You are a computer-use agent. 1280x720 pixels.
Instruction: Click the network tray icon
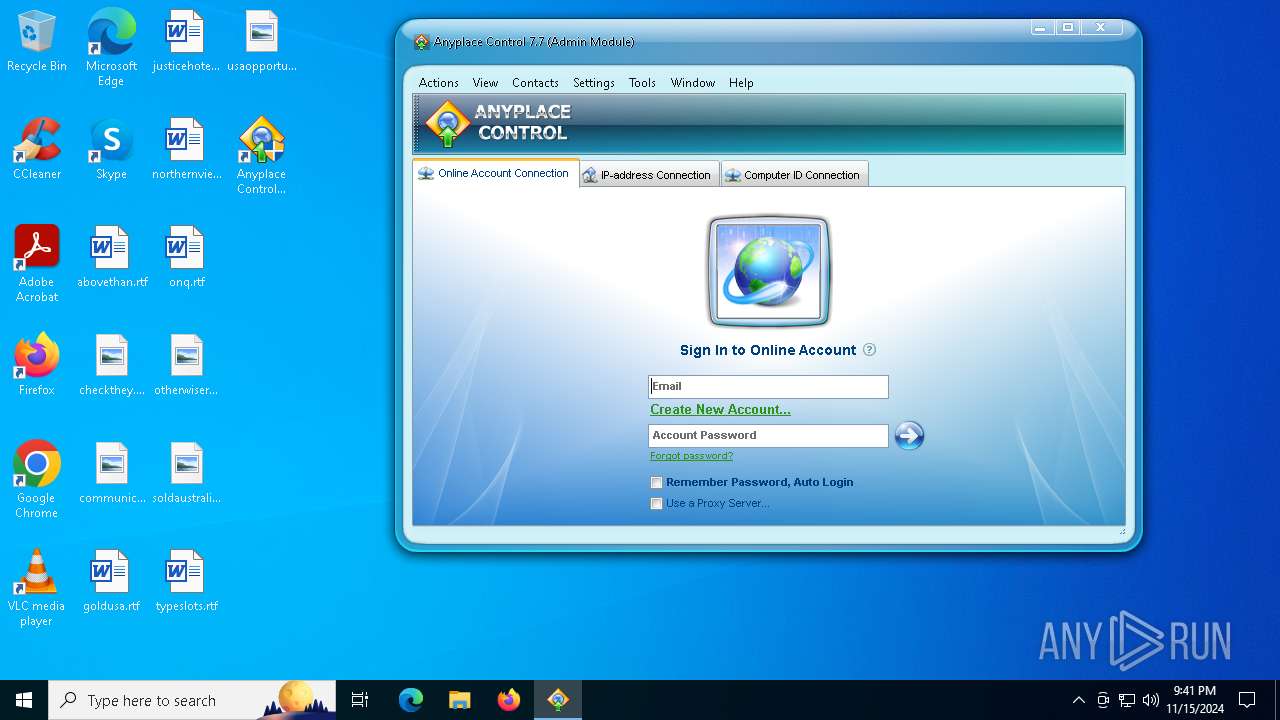(x=1127, y=700)
